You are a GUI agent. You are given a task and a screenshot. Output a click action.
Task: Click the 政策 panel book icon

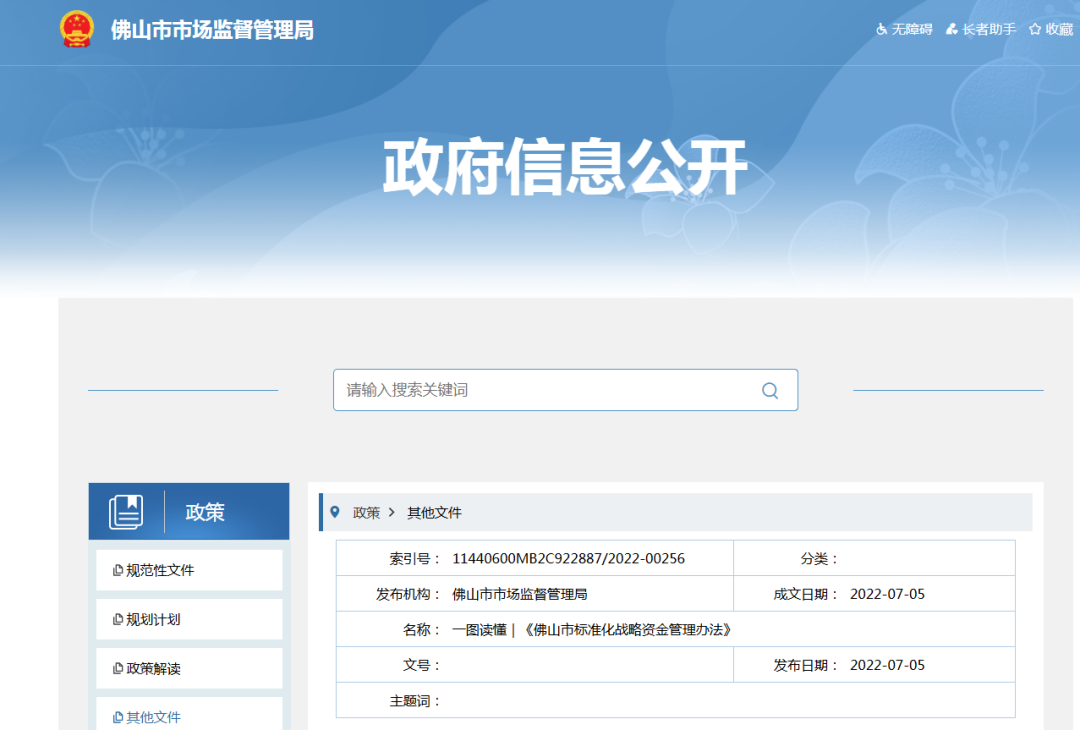126,512
